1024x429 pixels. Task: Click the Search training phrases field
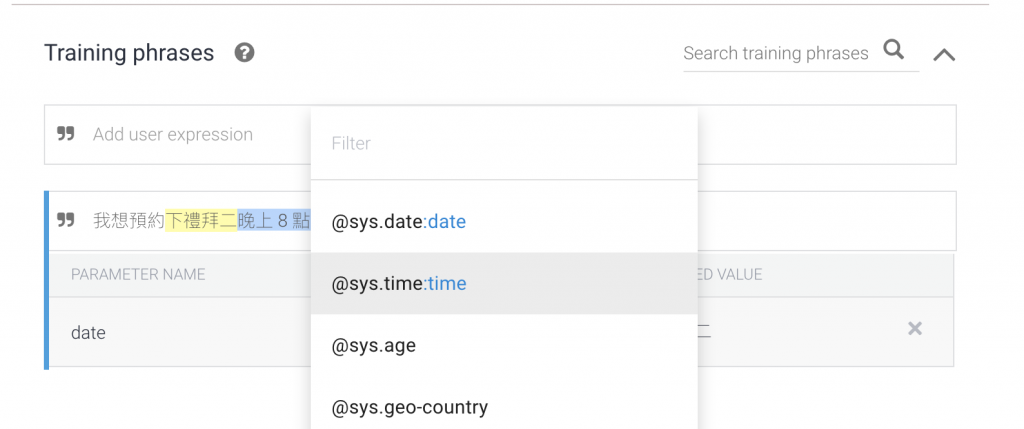tap(775, 54)
